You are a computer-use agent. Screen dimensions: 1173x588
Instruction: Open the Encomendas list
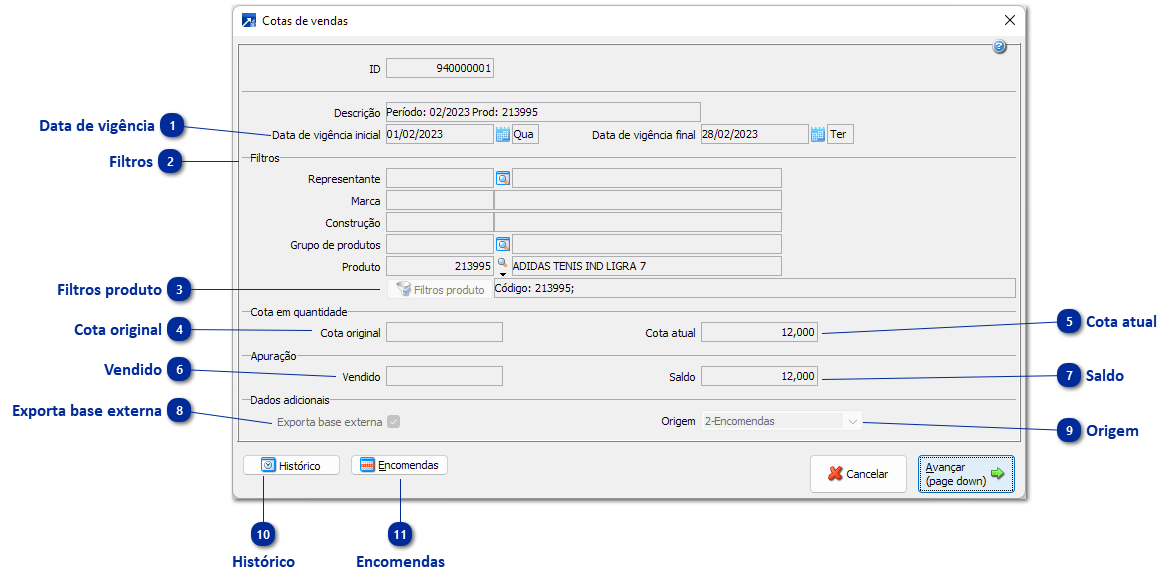[x=399, y=466]
